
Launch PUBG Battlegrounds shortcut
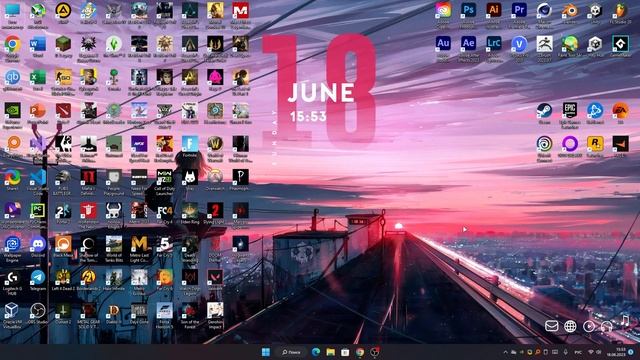63,177
